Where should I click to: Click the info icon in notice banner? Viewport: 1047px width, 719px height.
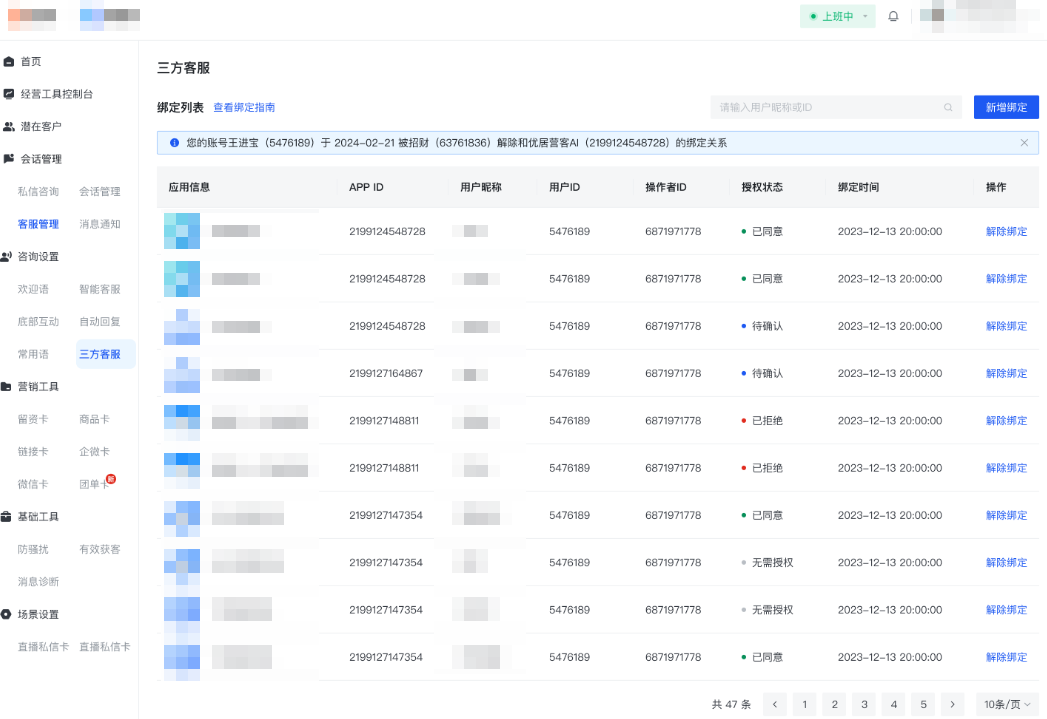pyautogui.click(x=174, y=143)
